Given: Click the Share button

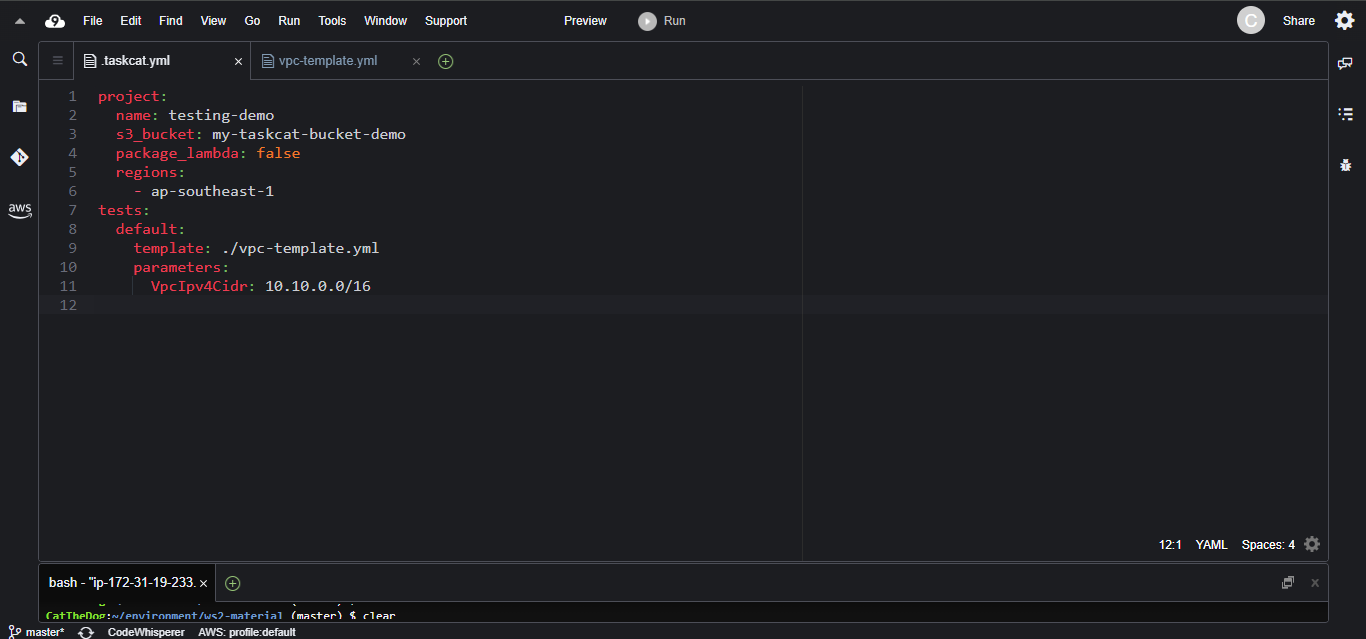Looking at the screenshot, I should (1298, 21).
